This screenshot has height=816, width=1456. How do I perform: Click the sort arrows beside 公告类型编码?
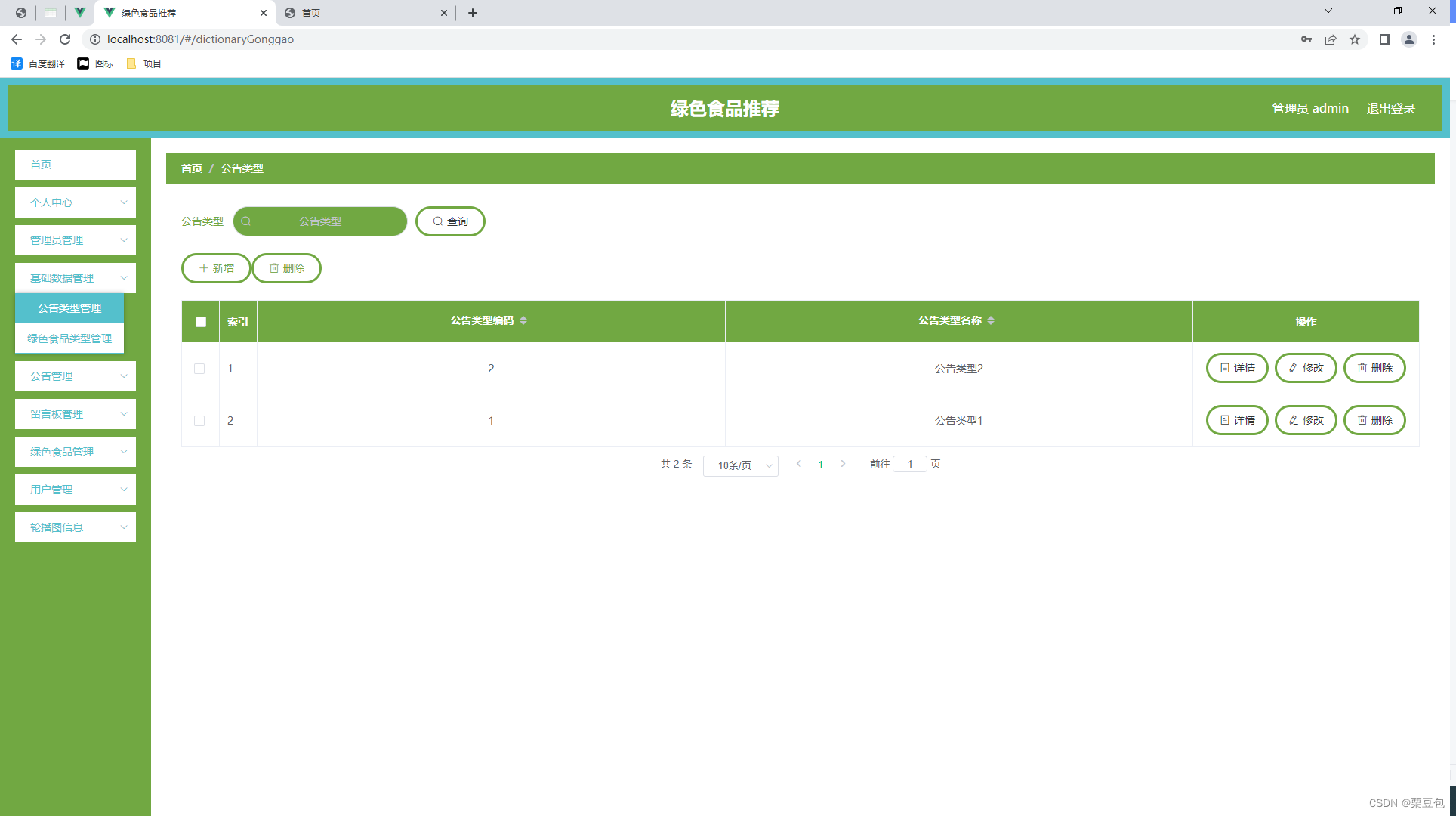click(x=523, y=320)
